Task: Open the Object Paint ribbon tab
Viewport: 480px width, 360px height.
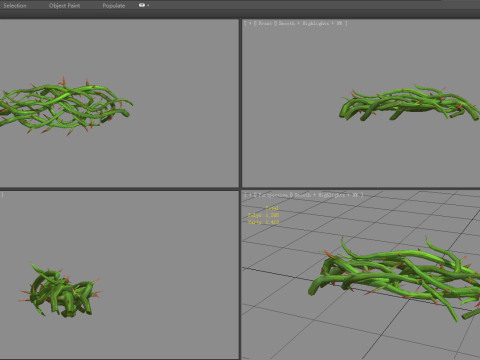Action: (x=64, y=5)
